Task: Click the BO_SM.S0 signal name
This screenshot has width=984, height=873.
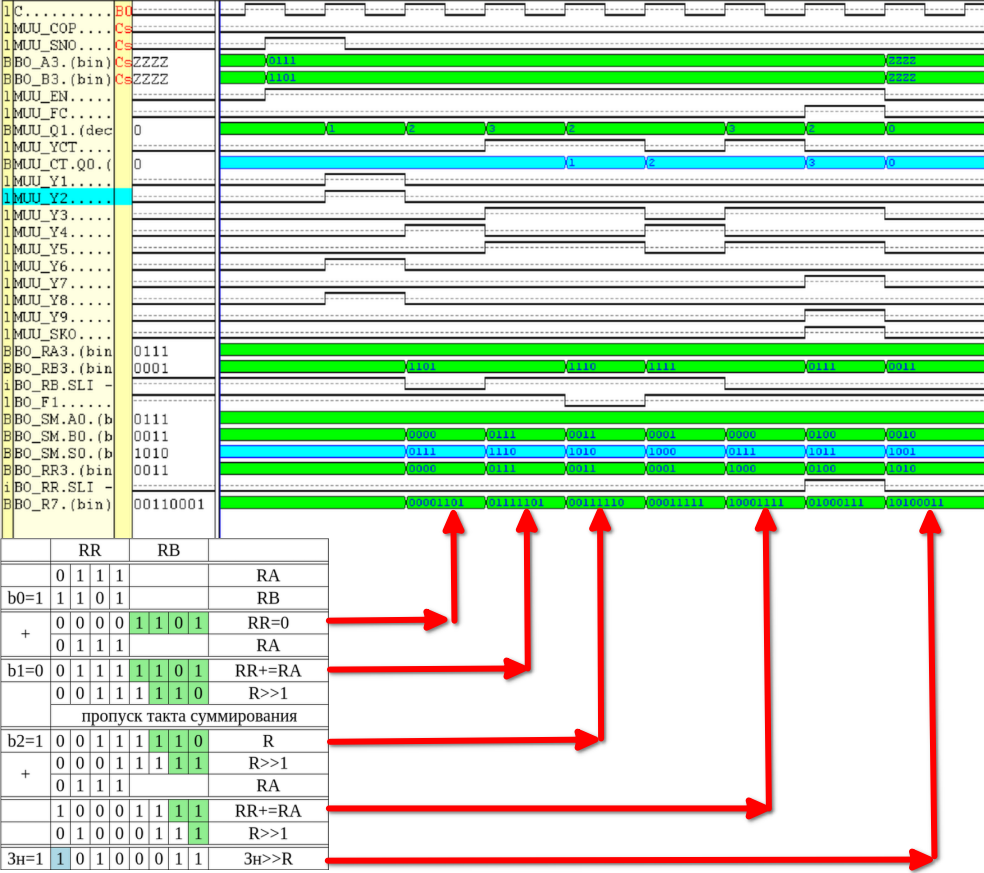Action: tap(60, 453)
